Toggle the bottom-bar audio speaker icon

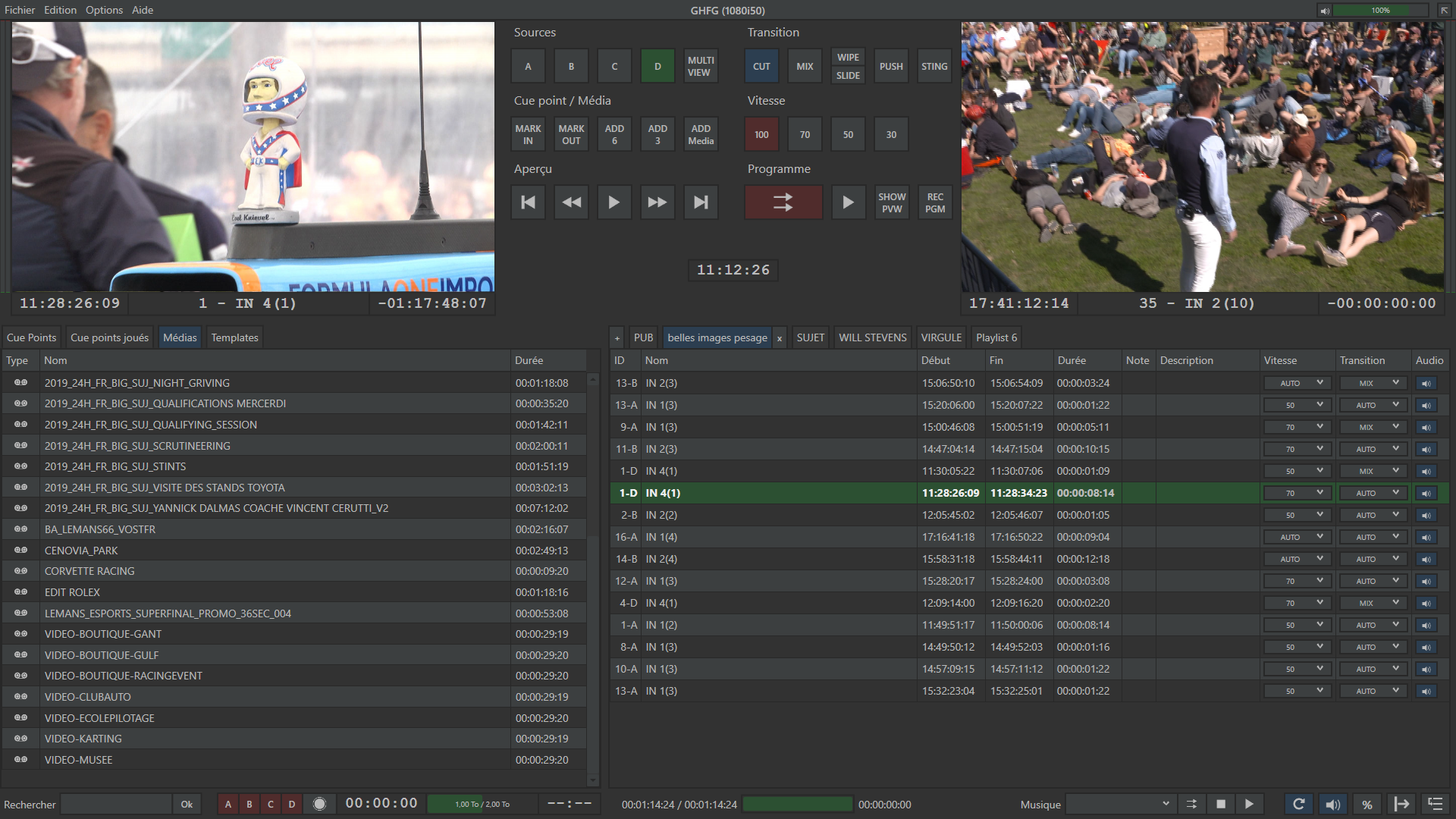(x=1332, y=804)
